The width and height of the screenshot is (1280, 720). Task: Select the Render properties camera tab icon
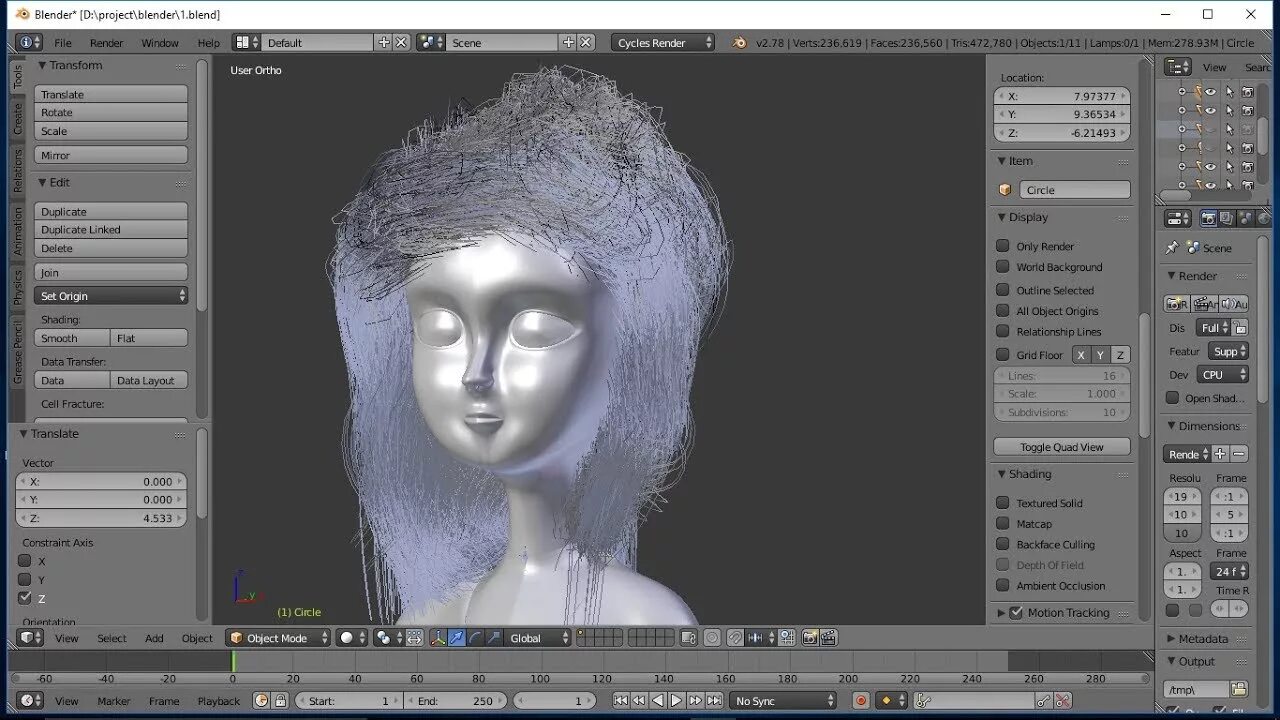(1208, 219)
